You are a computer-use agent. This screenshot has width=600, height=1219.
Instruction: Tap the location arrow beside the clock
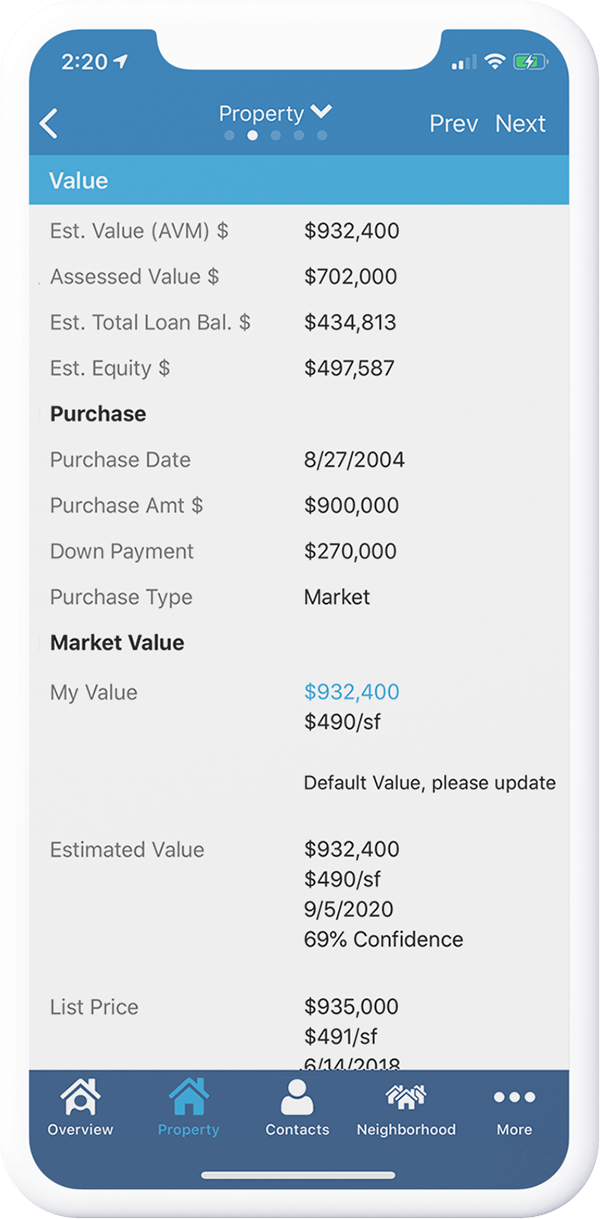(x=119, y=61)
